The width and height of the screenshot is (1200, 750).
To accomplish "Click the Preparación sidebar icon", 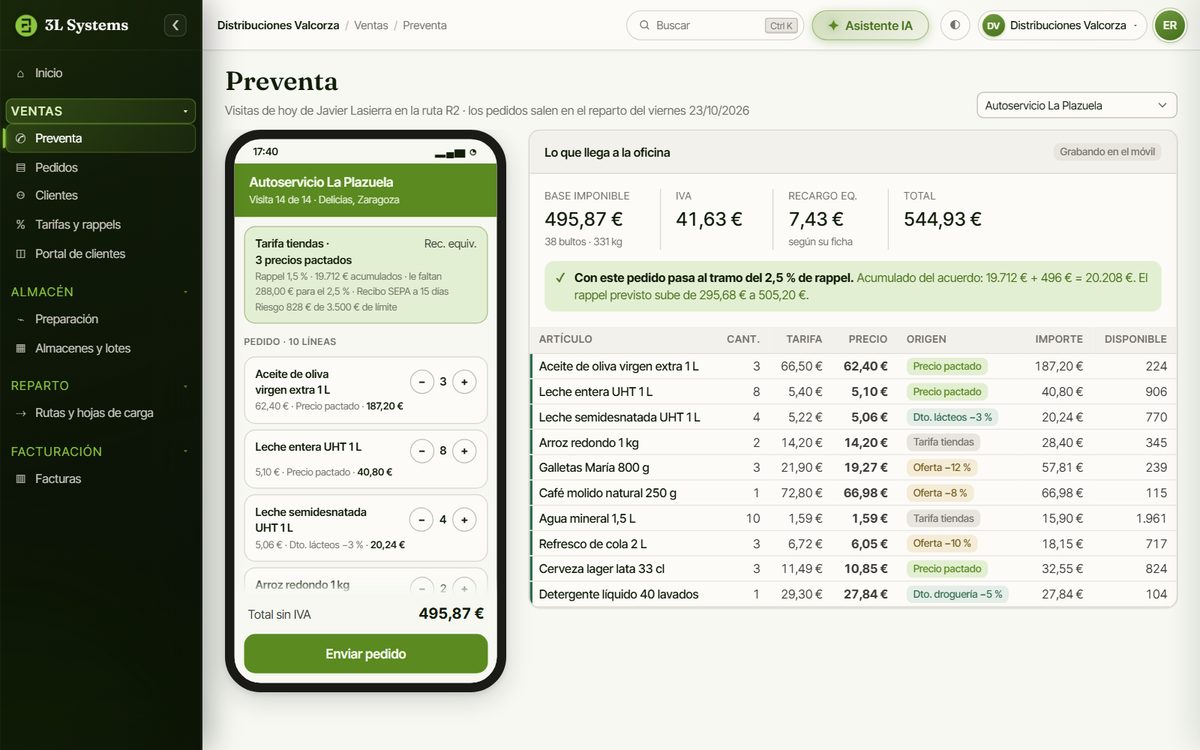I will pyautogui.click(x=21, y=319).
